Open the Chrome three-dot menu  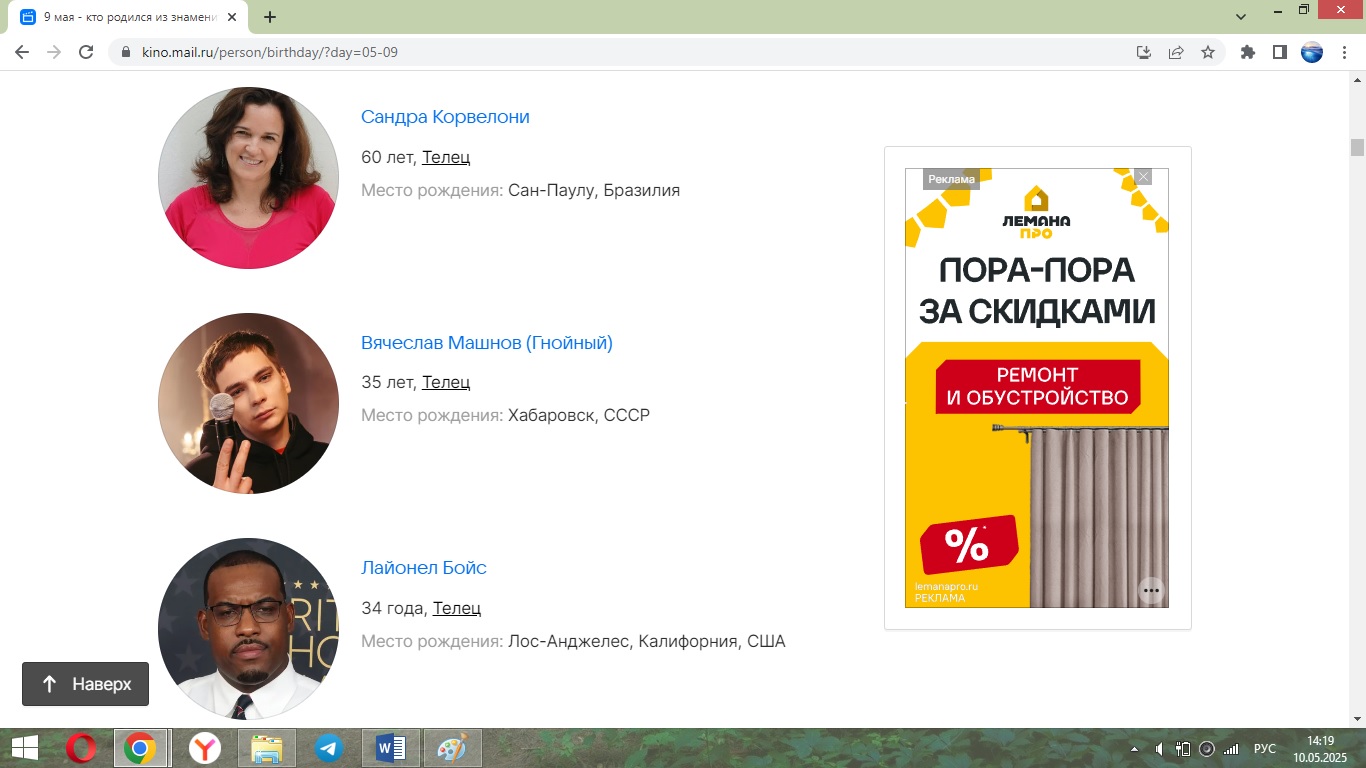(1343, 52)
